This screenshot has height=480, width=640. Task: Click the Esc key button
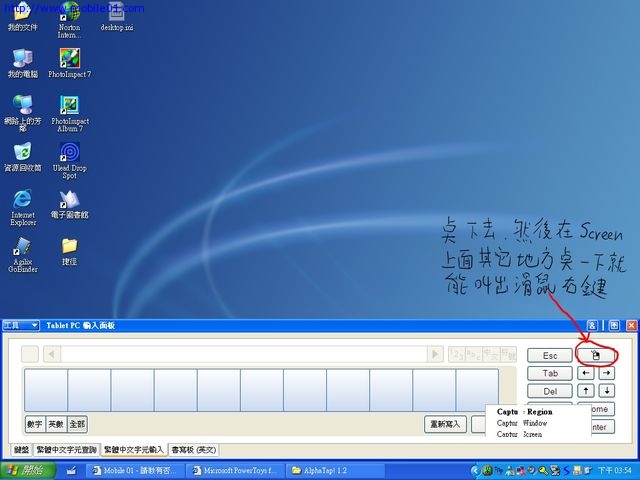point(550,356)
